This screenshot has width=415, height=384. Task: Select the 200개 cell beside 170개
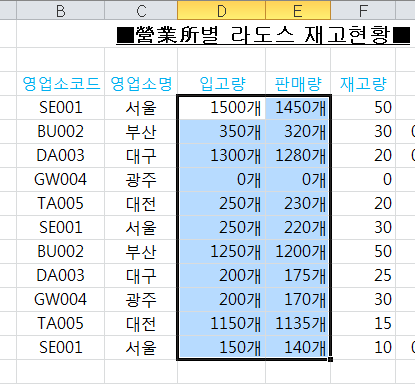221,299
